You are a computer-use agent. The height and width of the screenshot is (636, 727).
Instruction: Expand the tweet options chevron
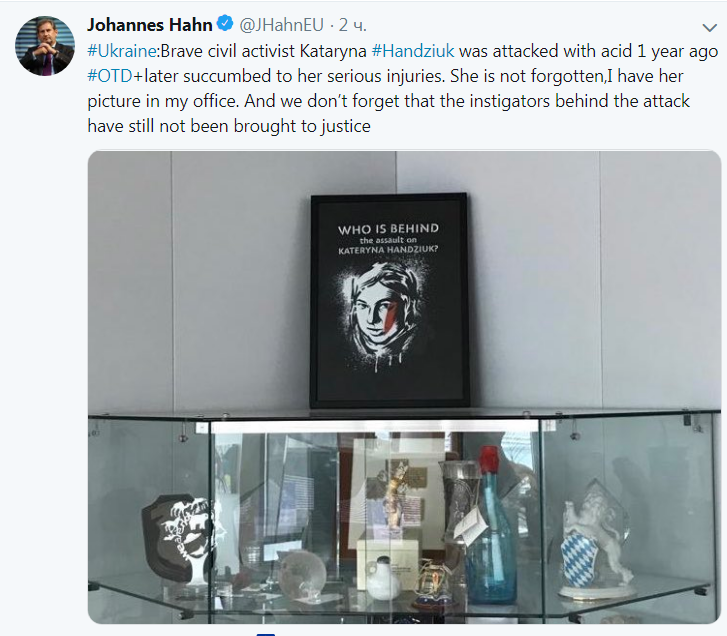(709, 28)
